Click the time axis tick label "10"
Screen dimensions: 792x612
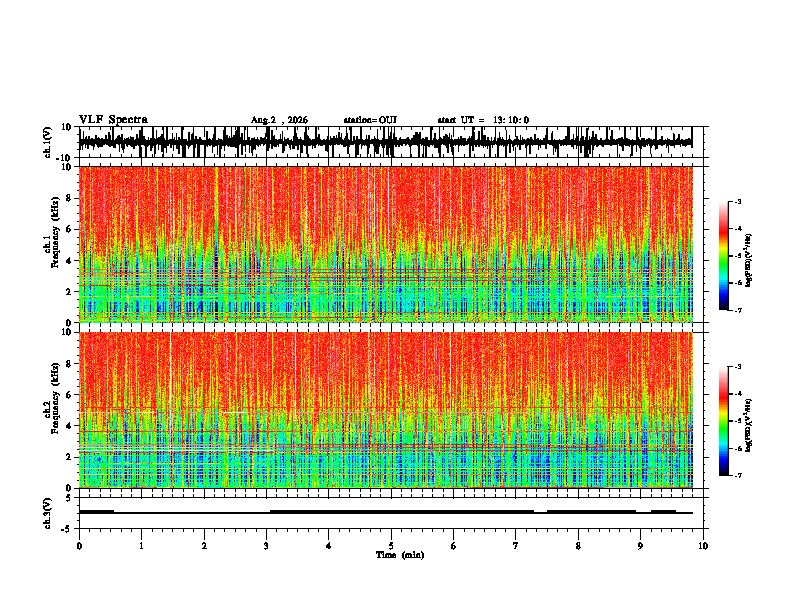click(703, 546)
